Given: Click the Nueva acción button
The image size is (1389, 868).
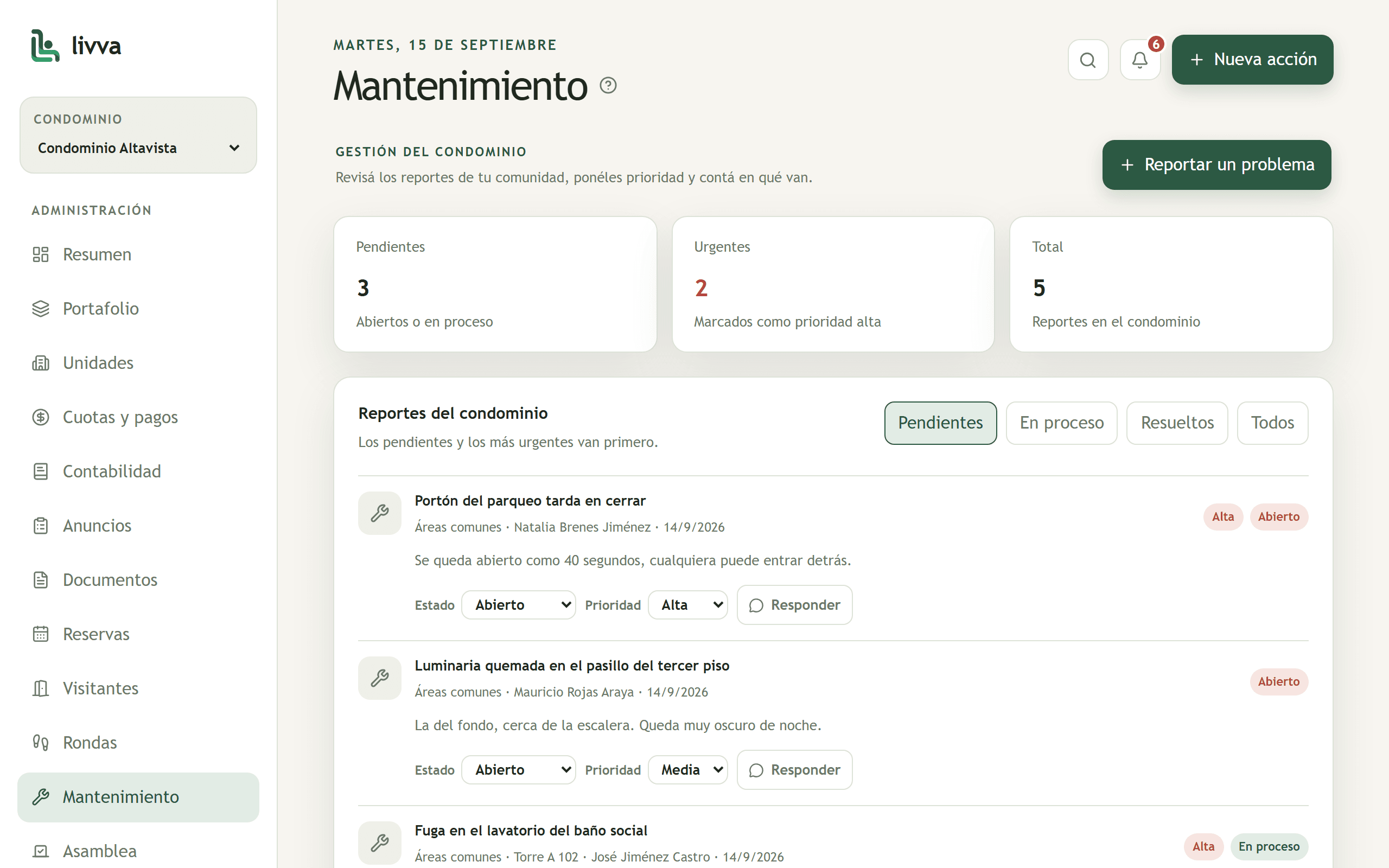Looking at the screenshot, I should [1252, 60].
